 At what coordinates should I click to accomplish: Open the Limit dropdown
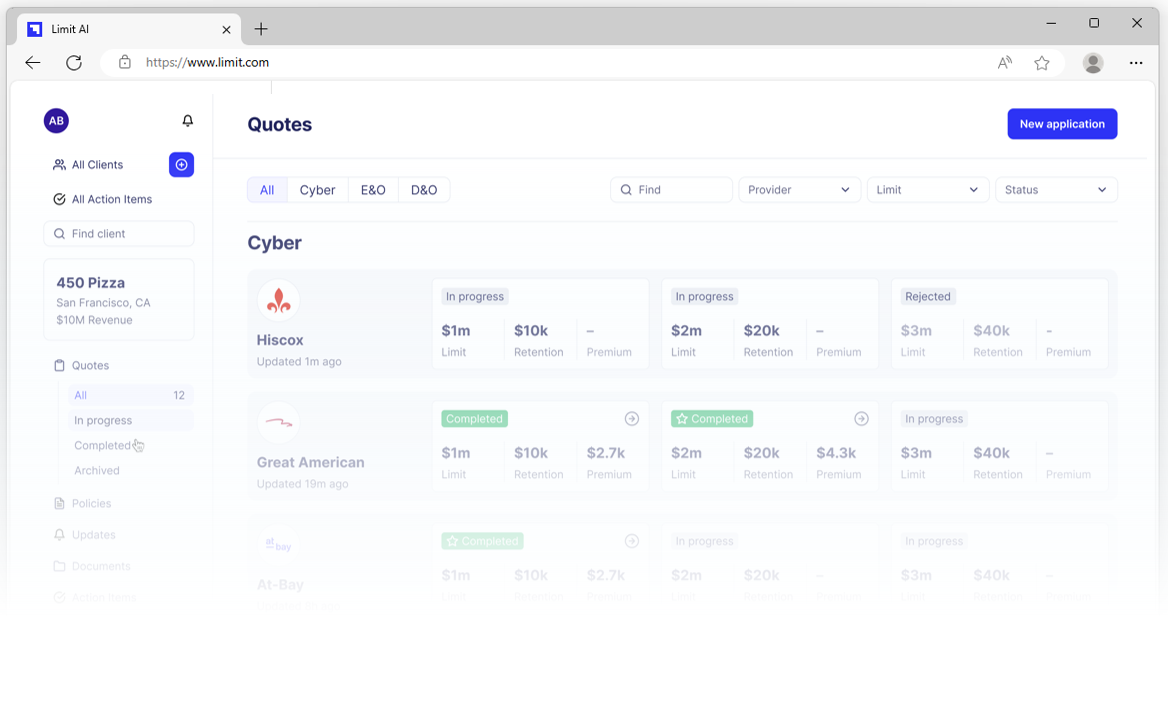click(x=927, y=190)
